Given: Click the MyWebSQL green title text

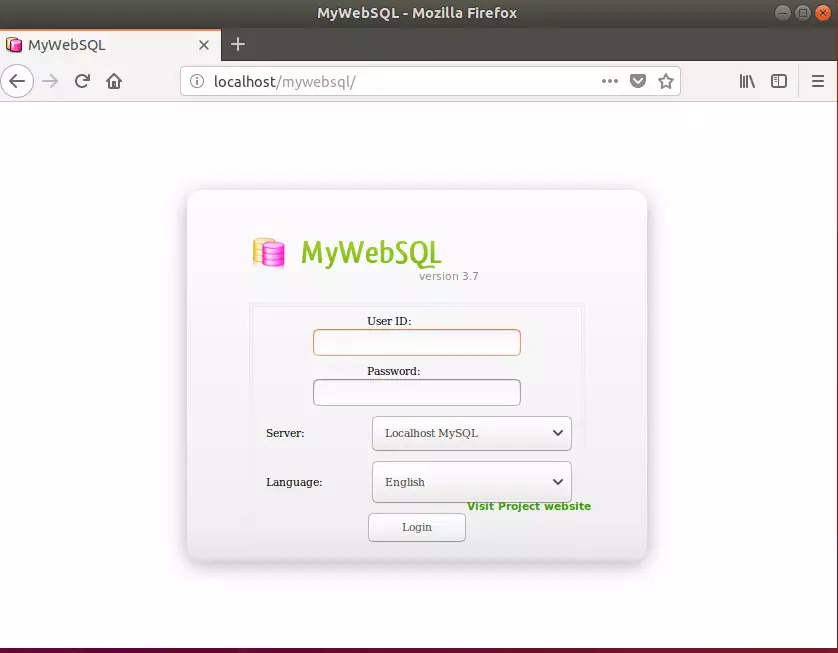Looking at the screenshot, I should 371,253.
